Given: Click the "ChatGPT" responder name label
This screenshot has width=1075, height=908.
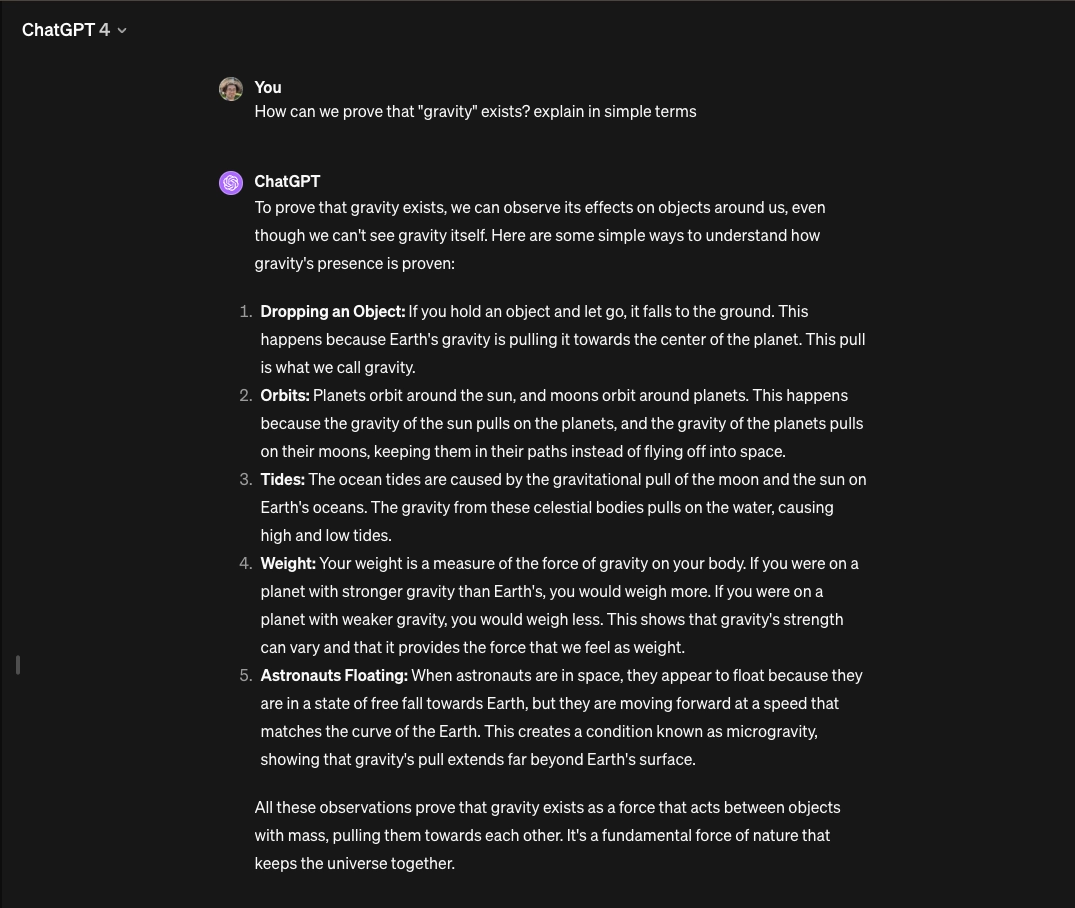Looking at the screenshot, I should (x=287, y=181).
